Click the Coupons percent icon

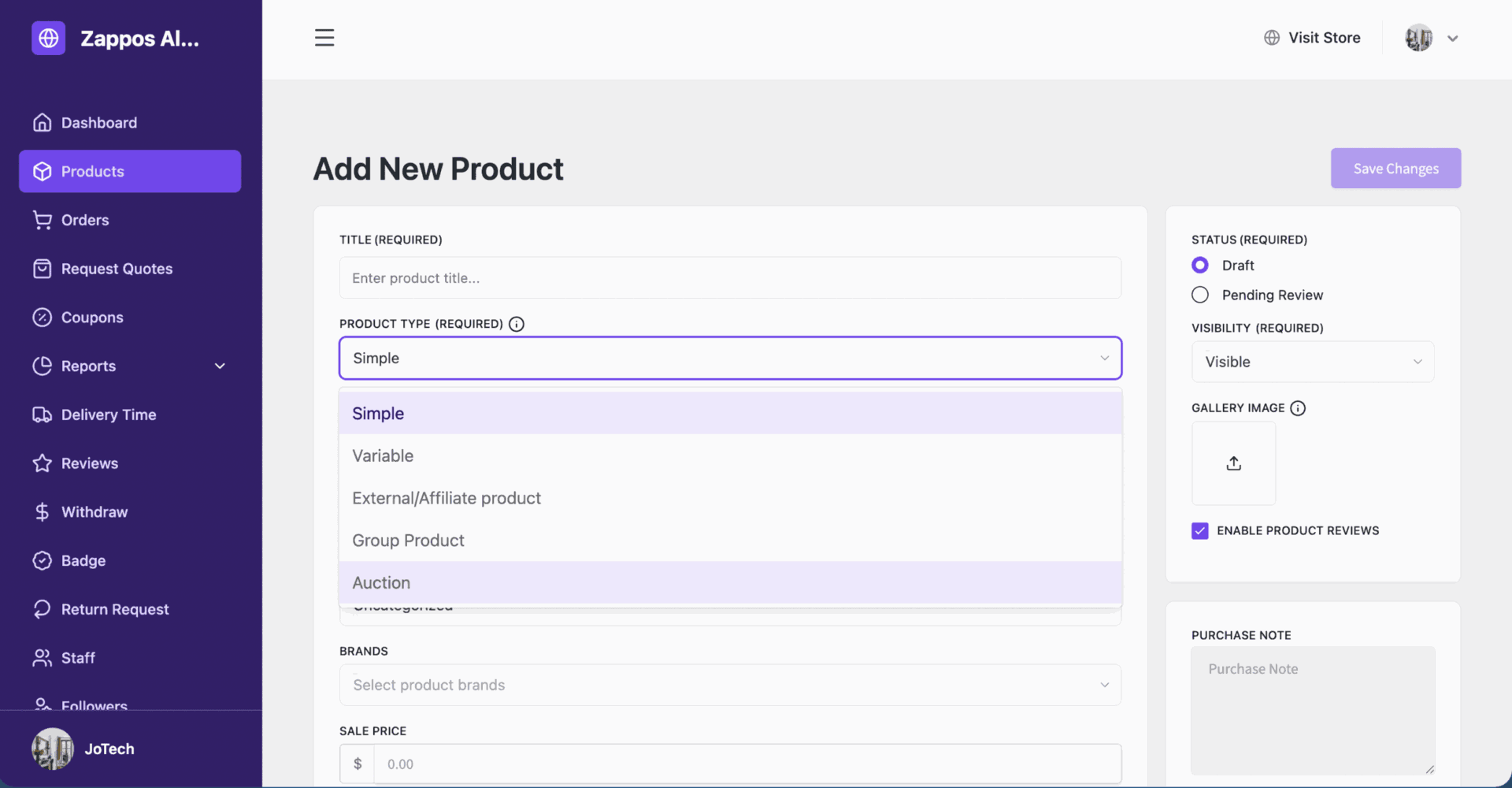click(43, 318)
